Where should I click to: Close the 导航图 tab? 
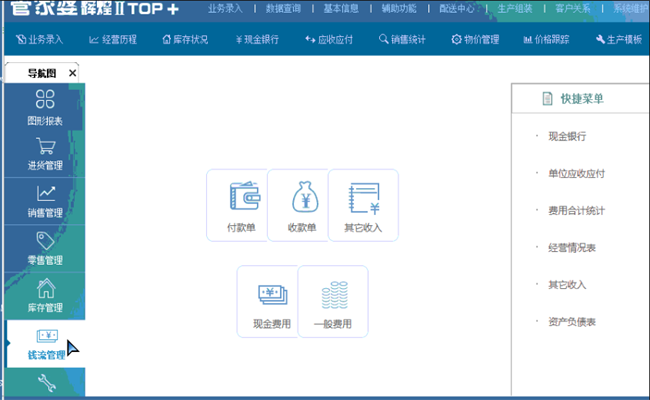pos(72,74)
